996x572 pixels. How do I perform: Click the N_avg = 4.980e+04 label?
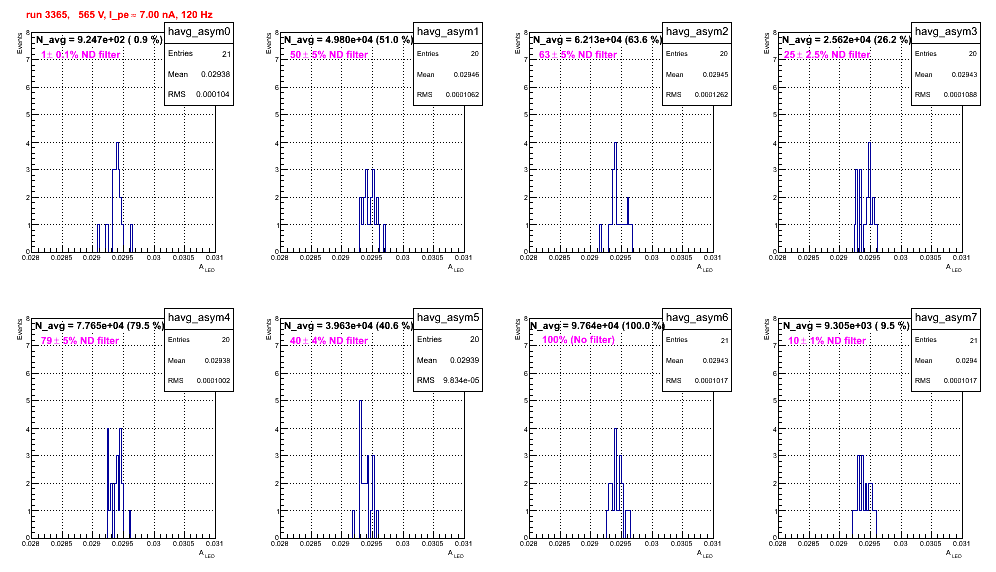click(x=347, y=39)
